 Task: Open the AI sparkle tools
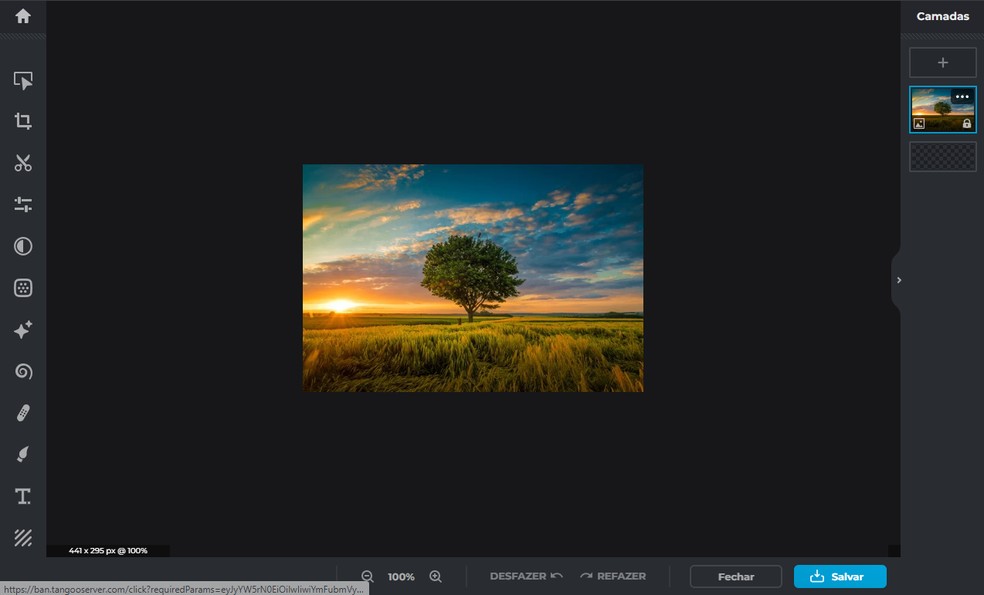(x=23, y=330)
